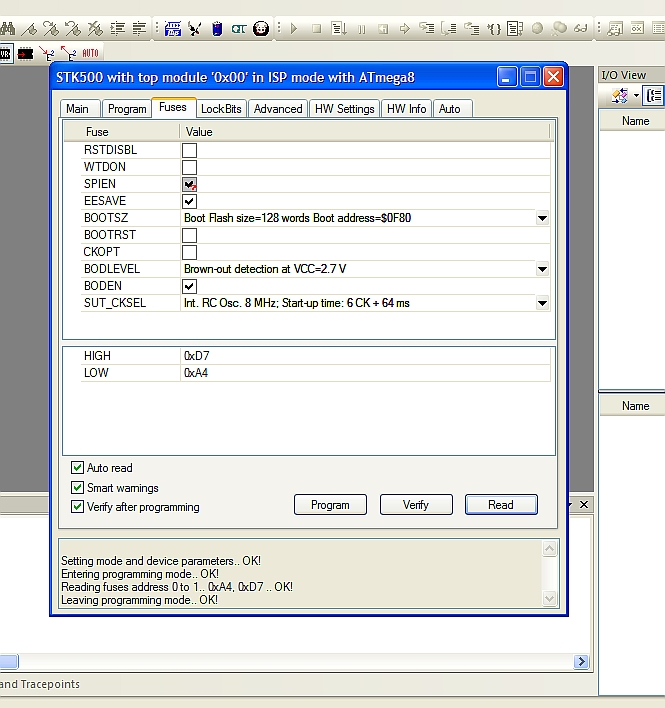Uncheck the EESAVE fuse checkbox
The height and width of the screenshot is (708, 665).
[189, 201]
